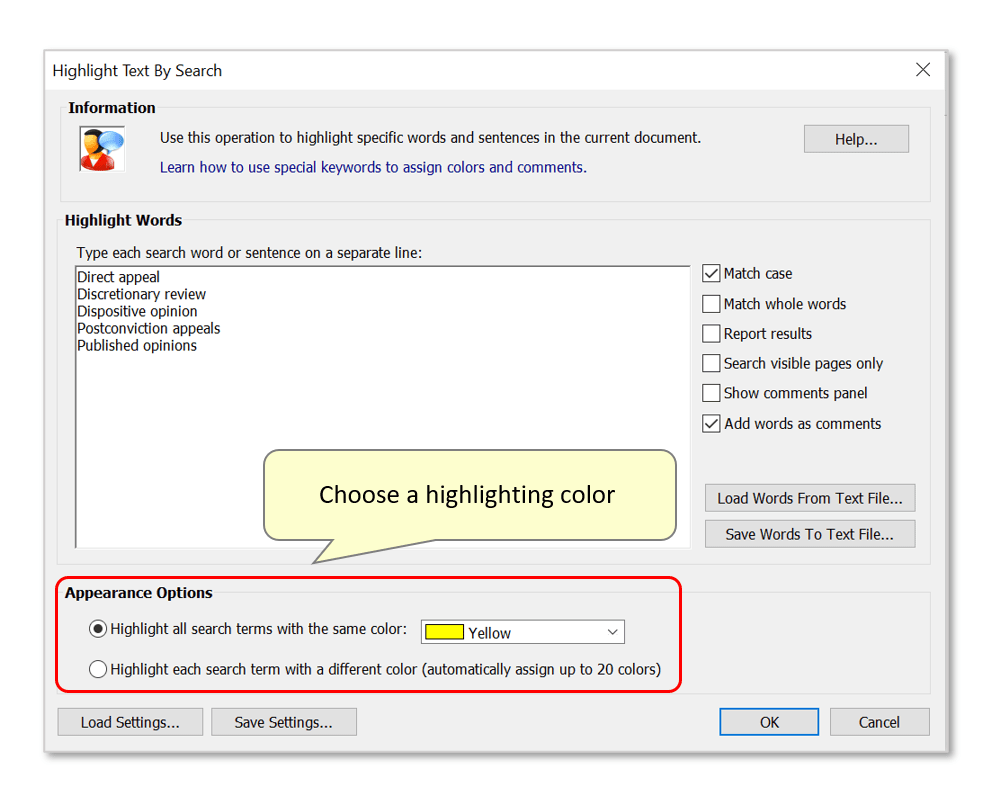
Task: Check the Report results option
Action: coord(711,333)
